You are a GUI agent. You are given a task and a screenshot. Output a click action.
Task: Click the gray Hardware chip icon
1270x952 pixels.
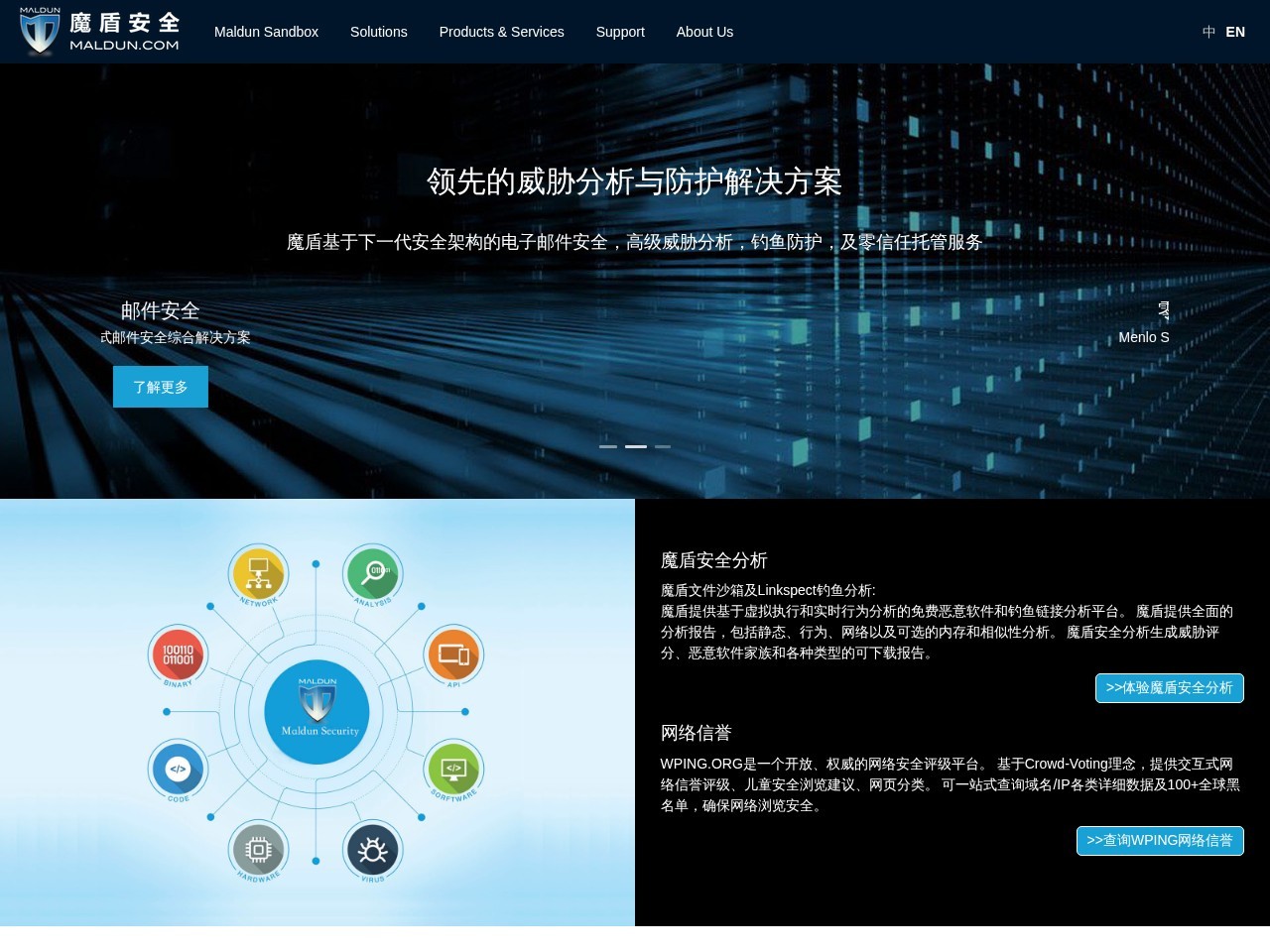pyautogui.click(x=259, y=849)
